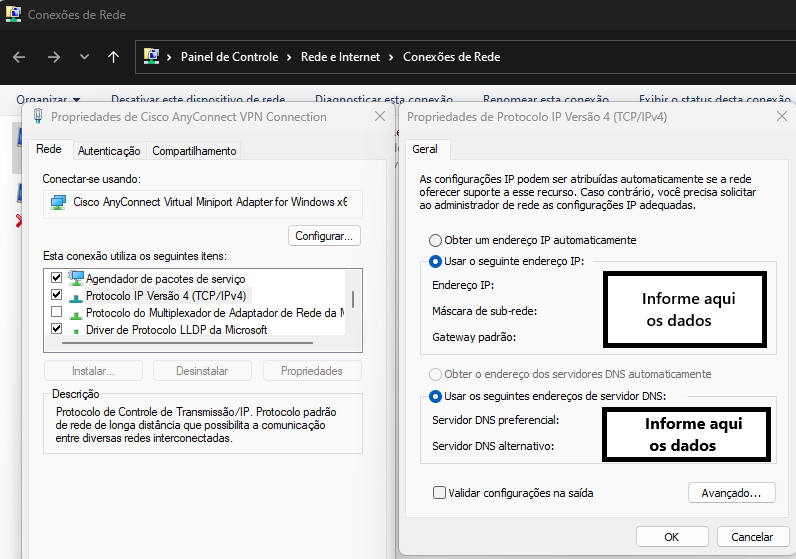This screenshot has height=559, width=796.
Task: Click the Instalar... button
Action: coord(93,371)
